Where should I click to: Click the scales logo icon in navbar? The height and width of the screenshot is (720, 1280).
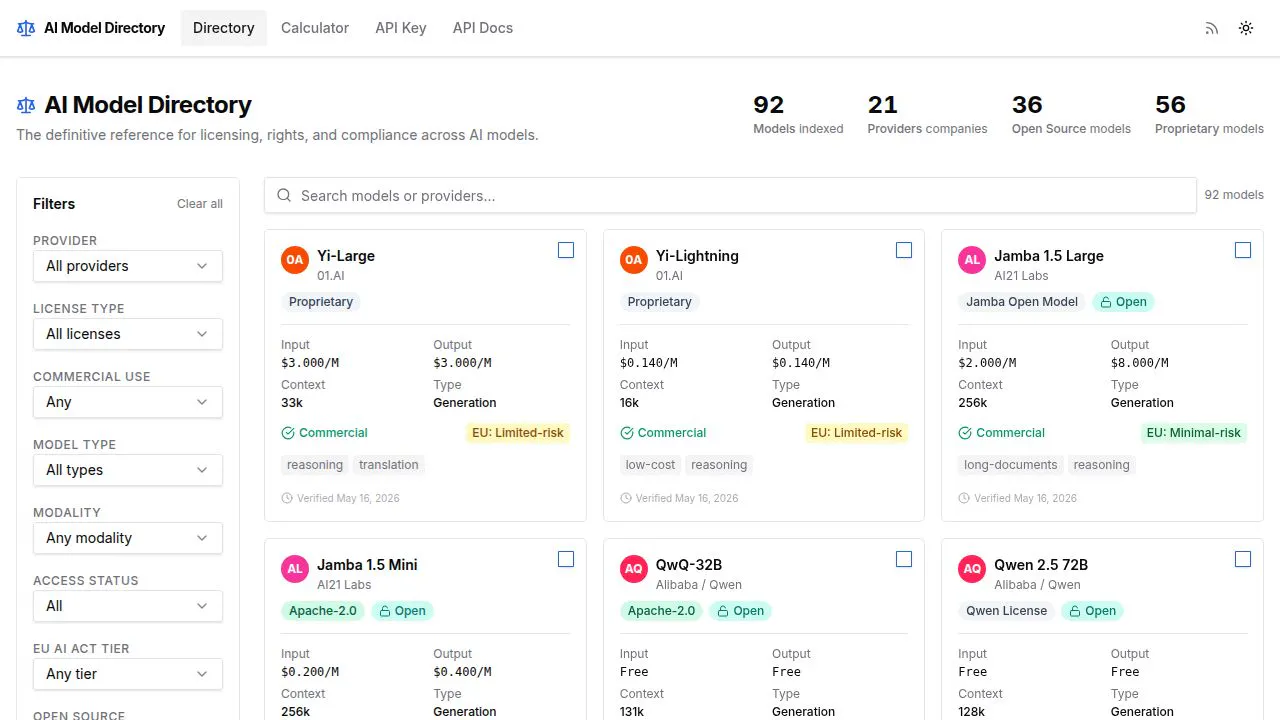click(x=26, y=28)
